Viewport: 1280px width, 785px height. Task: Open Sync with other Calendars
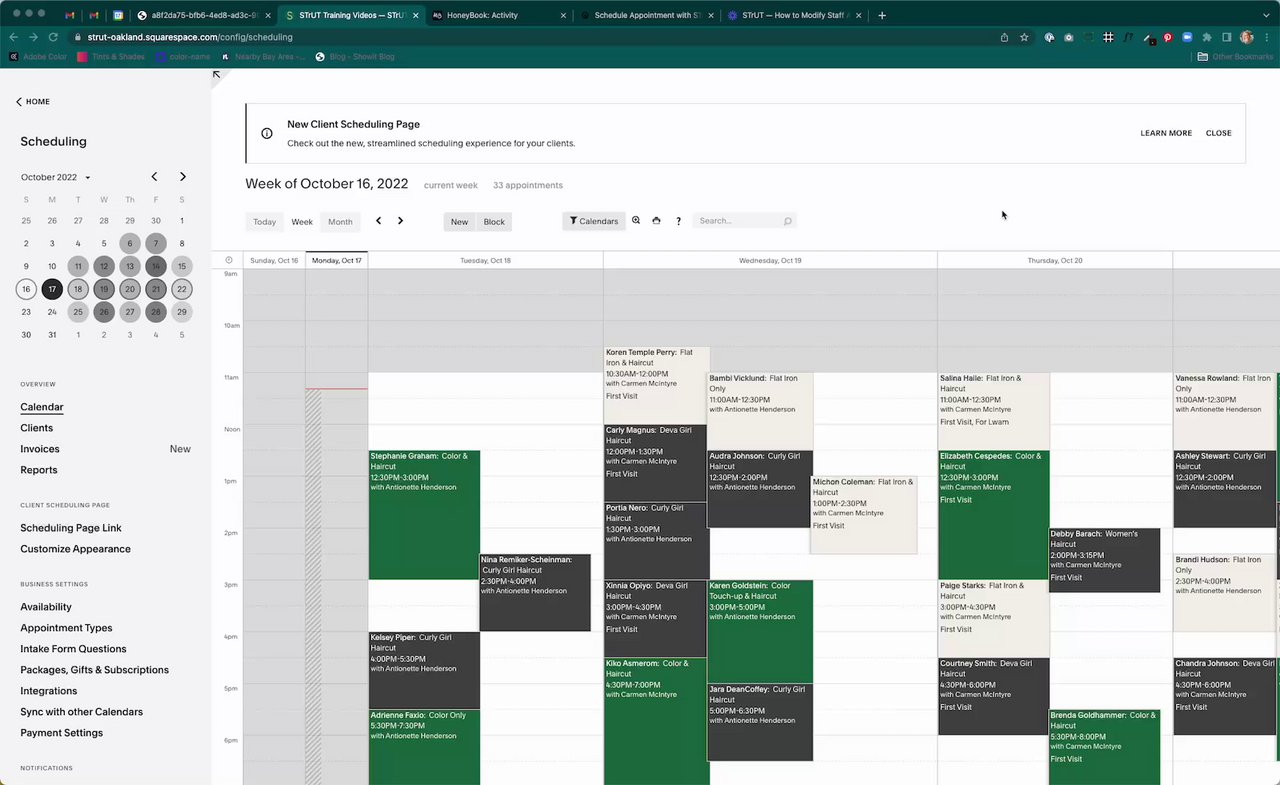pyautogui.click(x=81, y=712)
